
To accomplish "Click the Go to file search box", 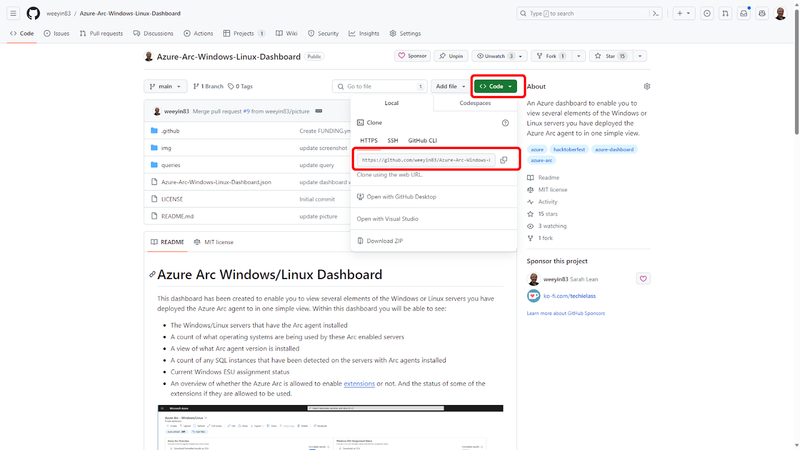I will pyautogui.click(x=380, y=86).
